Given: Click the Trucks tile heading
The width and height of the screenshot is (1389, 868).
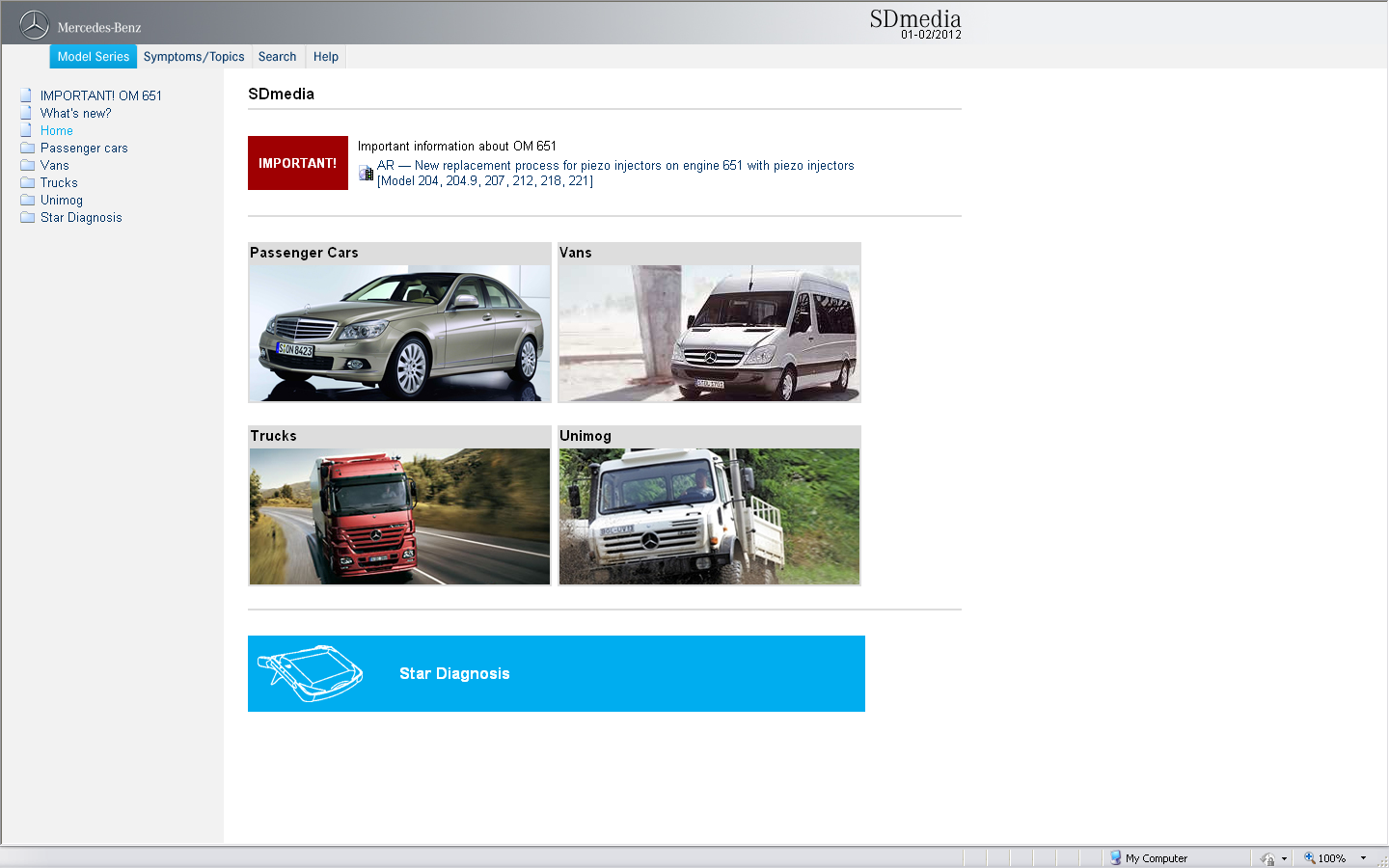Looking at the screenshot, I should [x=274, y=436].
